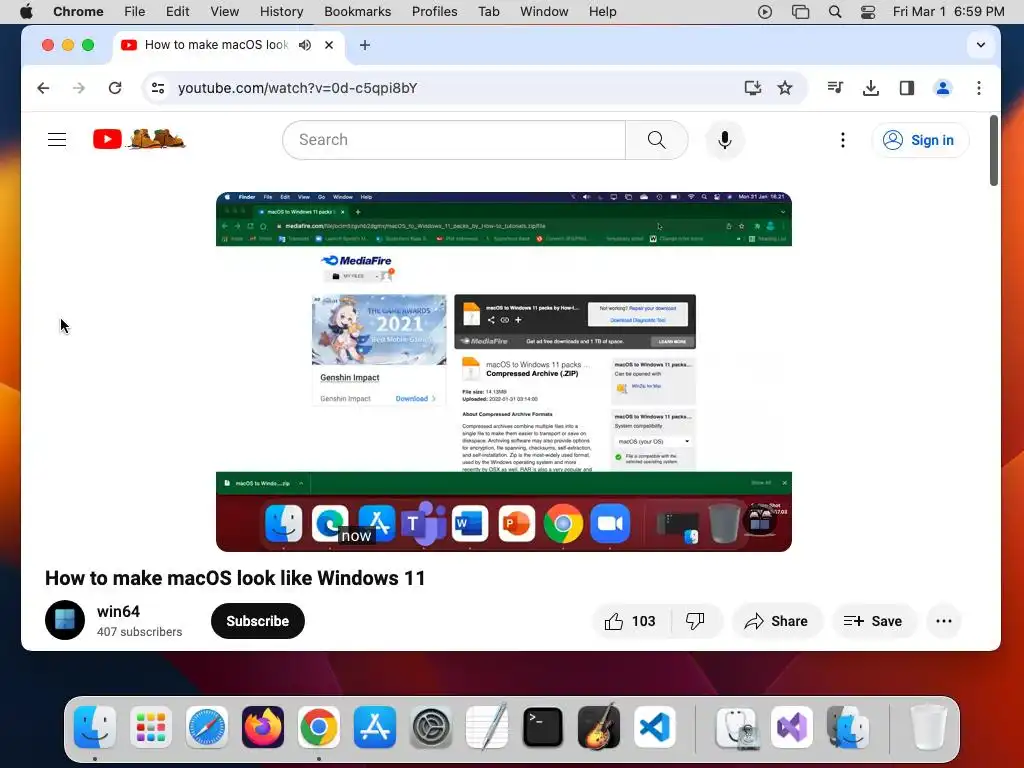
Task: Open the win64 channel avatar
Action: 65,620
